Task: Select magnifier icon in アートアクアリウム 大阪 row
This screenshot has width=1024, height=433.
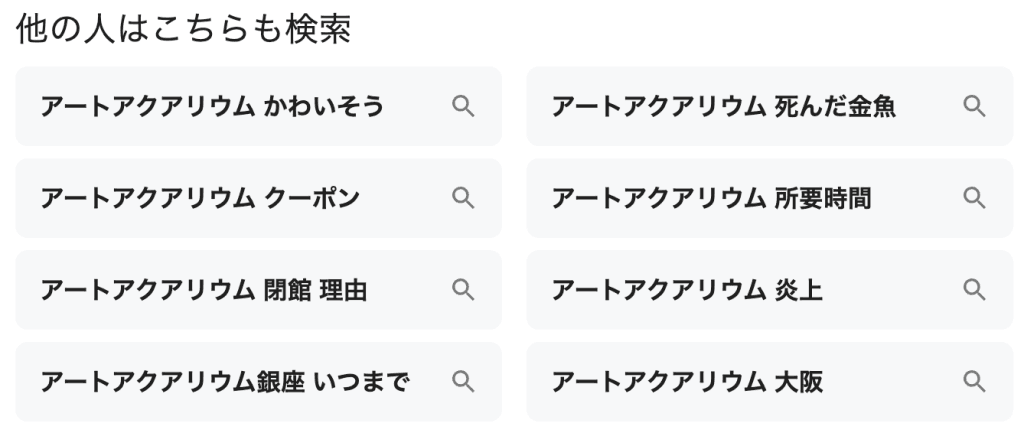Action: tap(974, 381)
